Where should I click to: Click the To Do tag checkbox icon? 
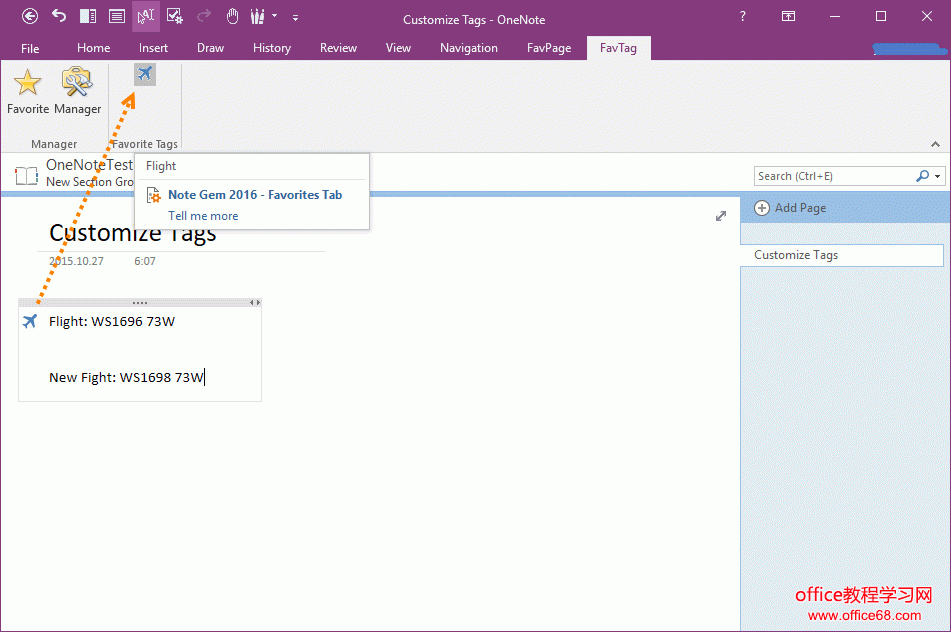tap(175, 17)
